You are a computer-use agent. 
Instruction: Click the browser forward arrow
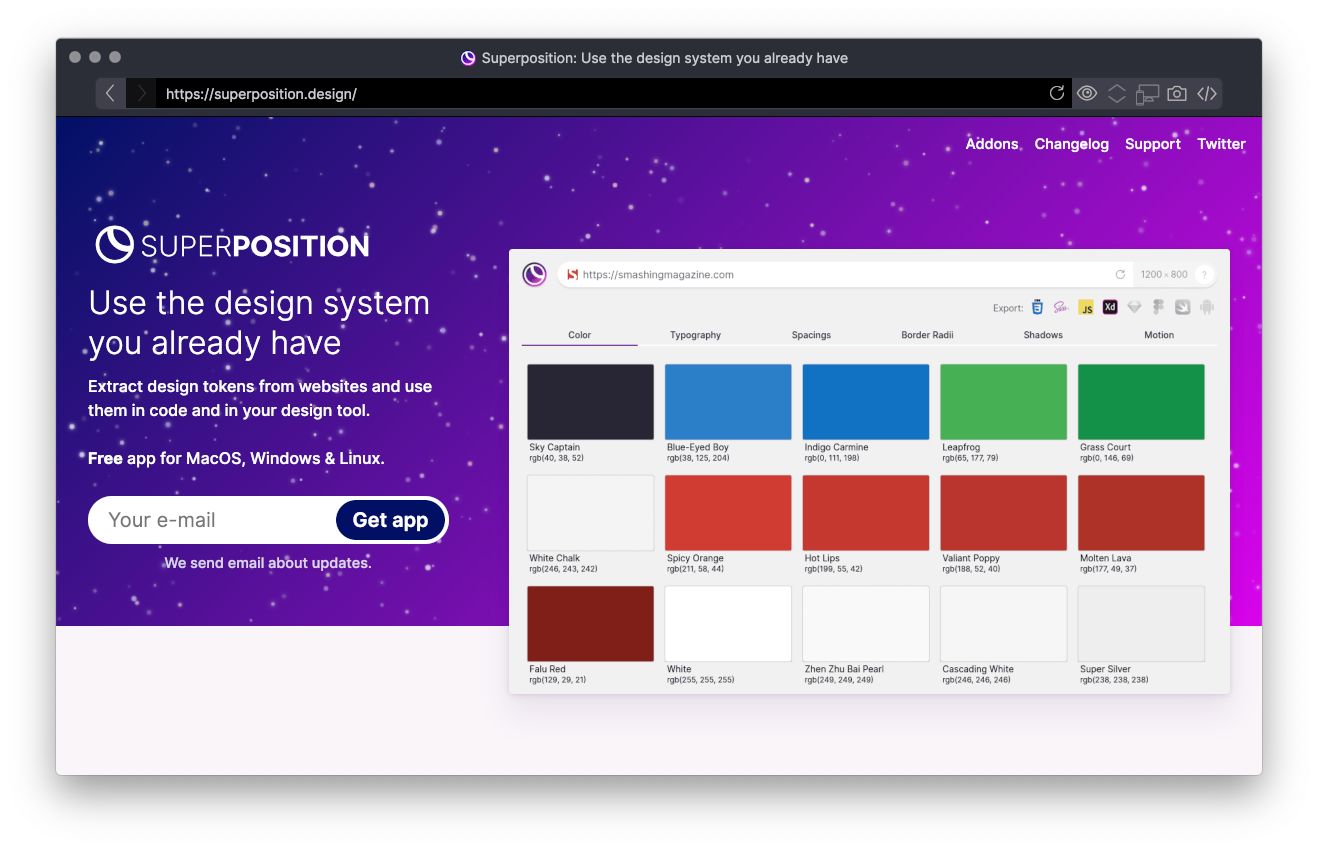pyautogui.click(x=141, y=94)
